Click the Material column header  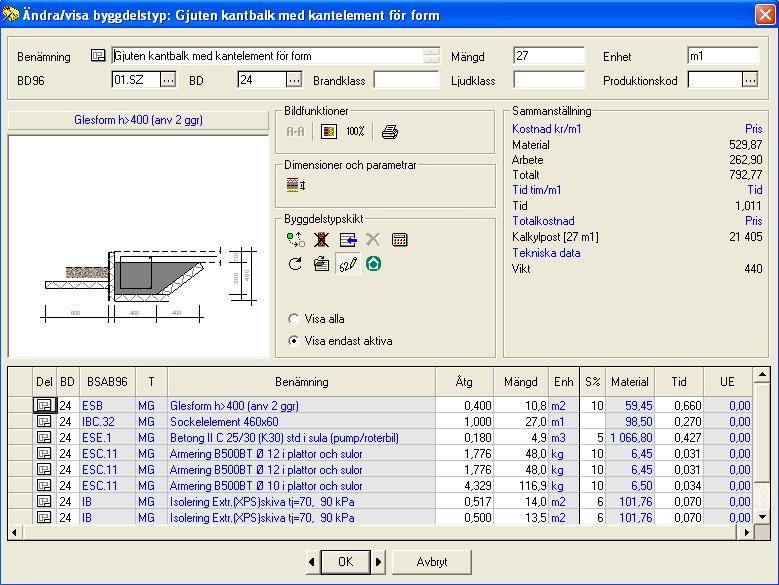click(629, 381)
